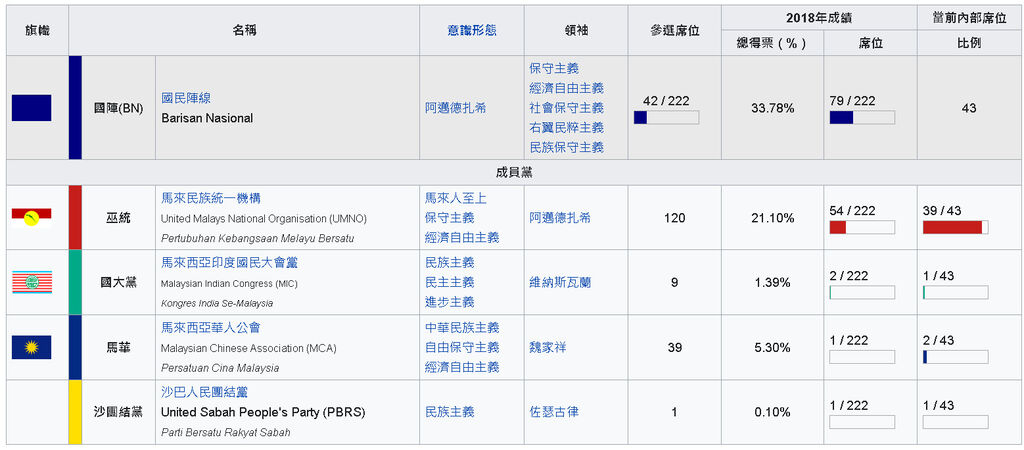Click the red UMNO party color bar
Image resolution: width=1024 pixels, height=450 pixels.
click(x=75, y=217)
